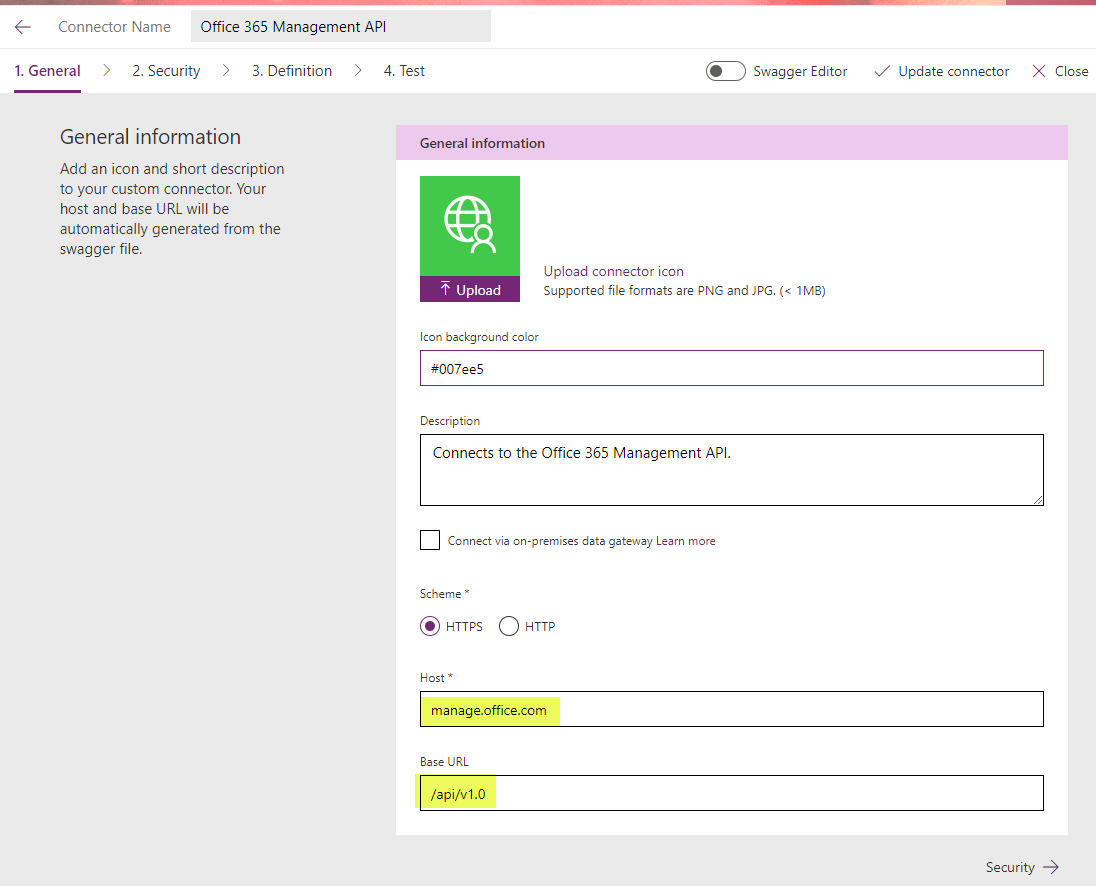
Task: Click the green globe connector icon
Action: pyautogui.click(x=470, y=222)
